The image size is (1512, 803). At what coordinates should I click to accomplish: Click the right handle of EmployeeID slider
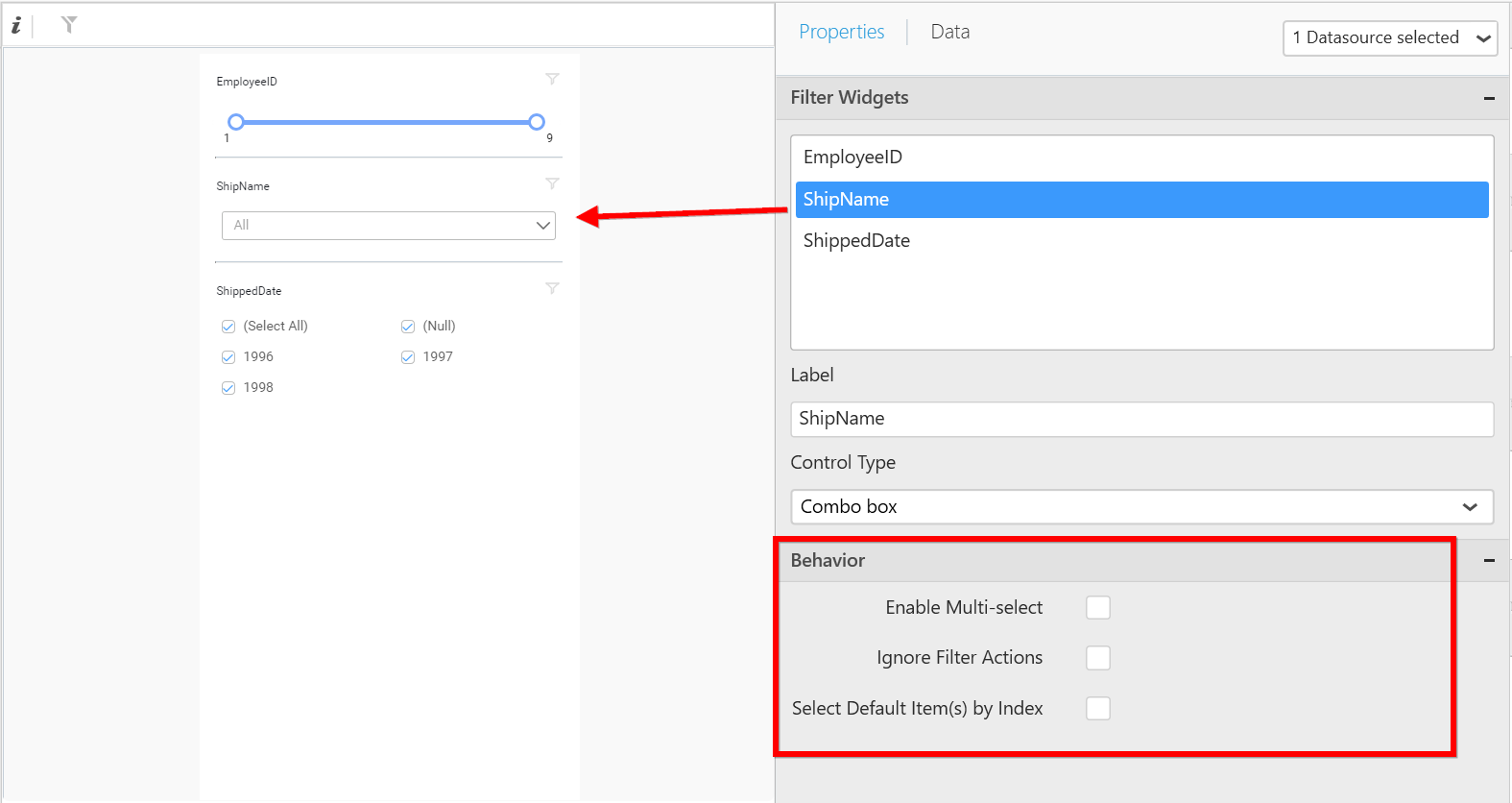537,122
